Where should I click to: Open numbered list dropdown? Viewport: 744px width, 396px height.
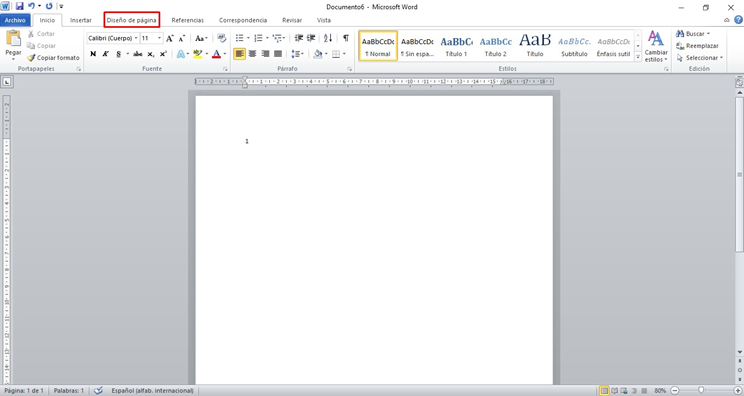[267, 38]
